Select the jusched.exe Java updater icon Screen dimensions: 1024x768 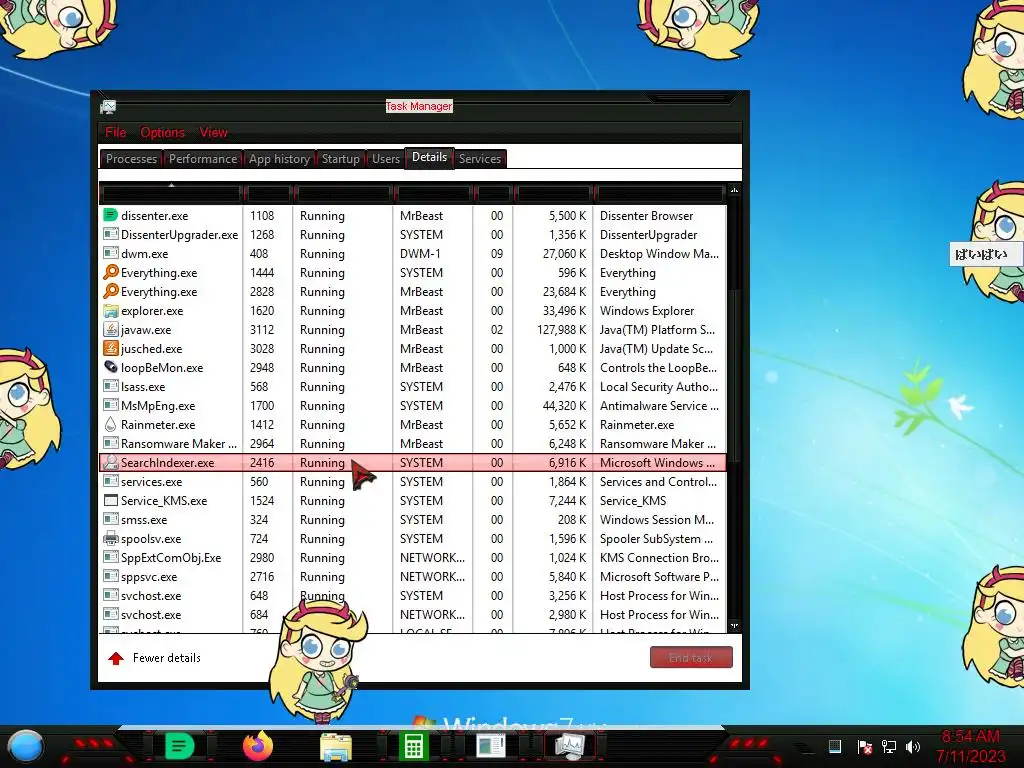pyautogui.click(x=111, y=348)
